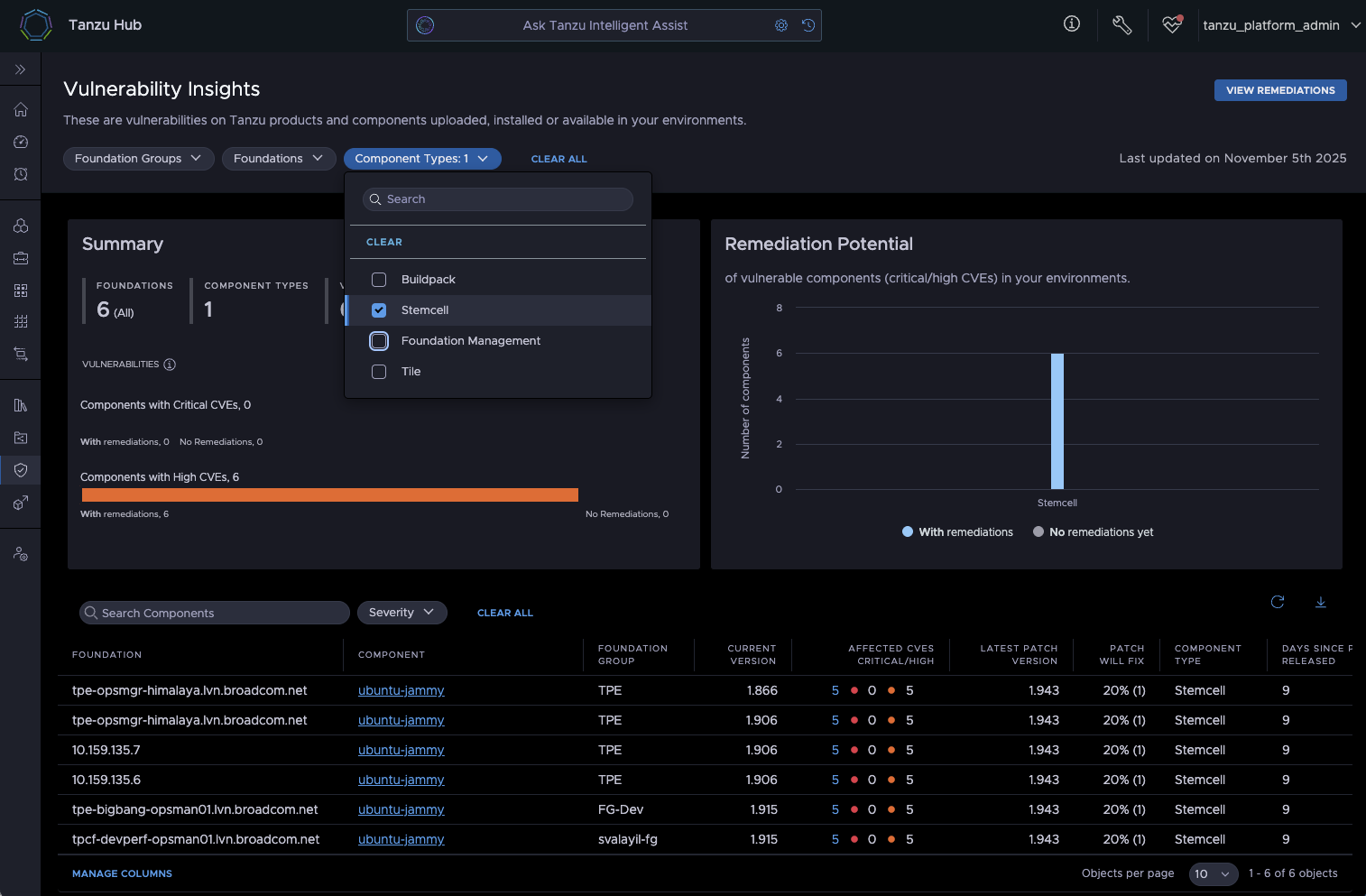Click the Search Components input field
The image size is (1366, 896).
point(214,613)
